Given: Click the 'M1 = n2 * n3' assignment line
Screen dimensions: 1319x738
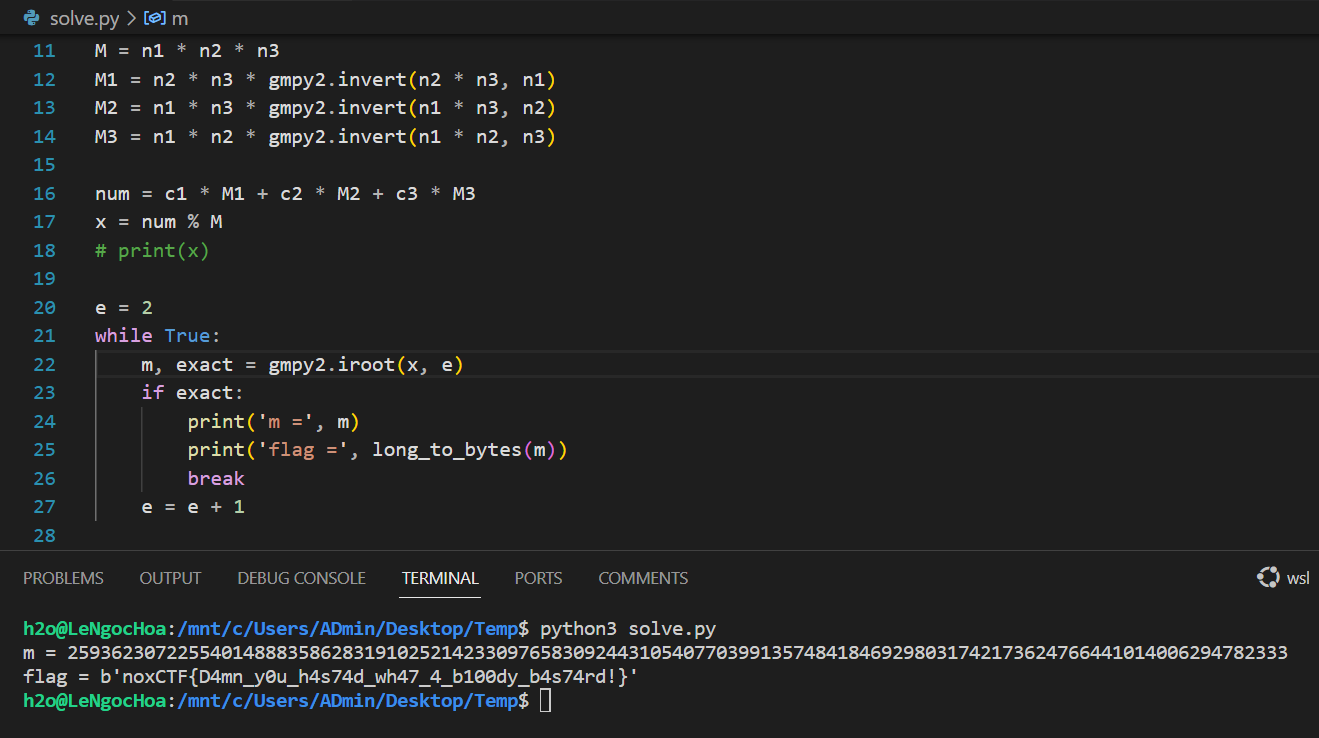Looking at the screenshot, I should coord(325,79).
